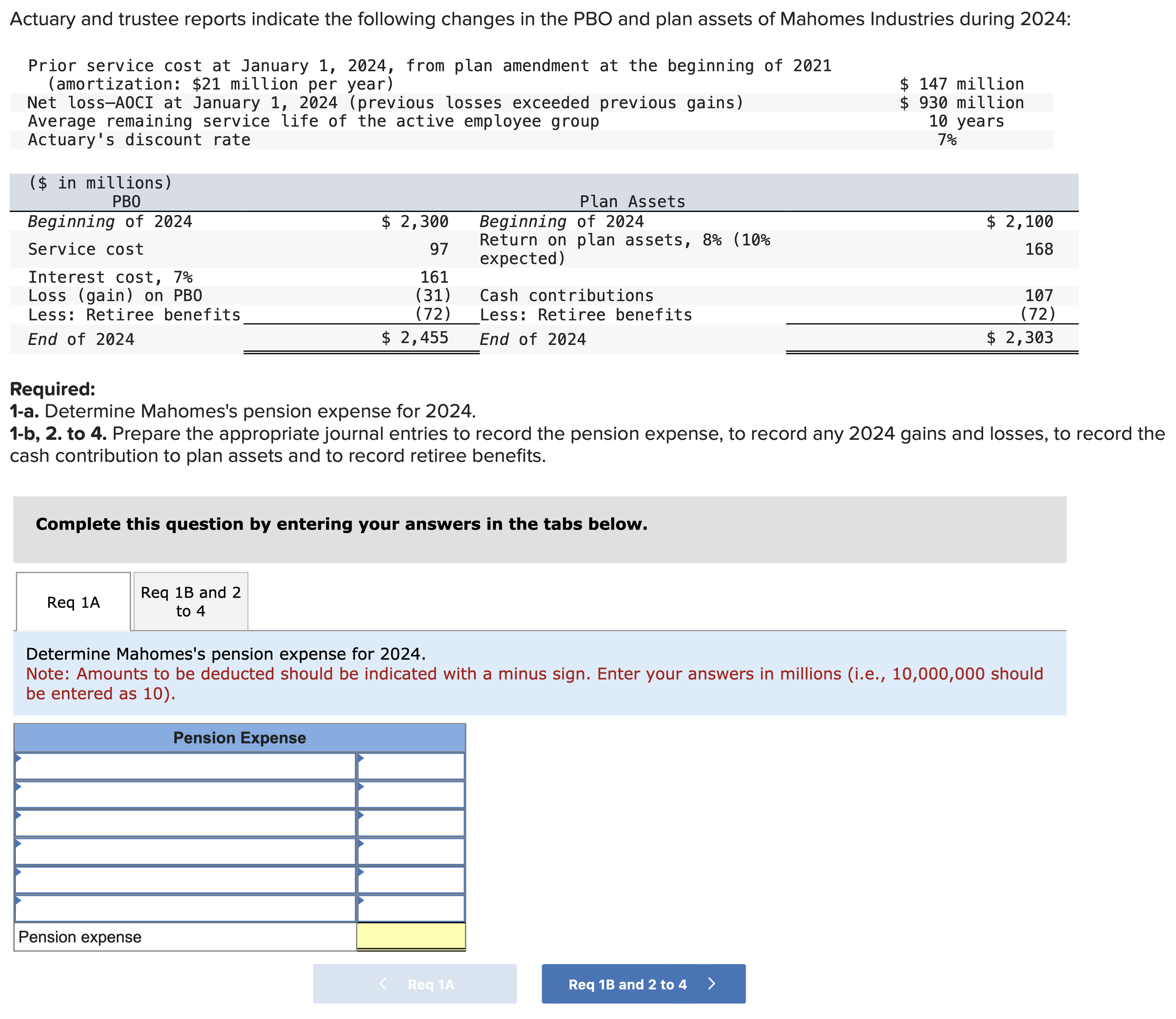Click the Req 1B and 2 to 4 next button
This screenshot has width=1176, height=1019.
643,984
